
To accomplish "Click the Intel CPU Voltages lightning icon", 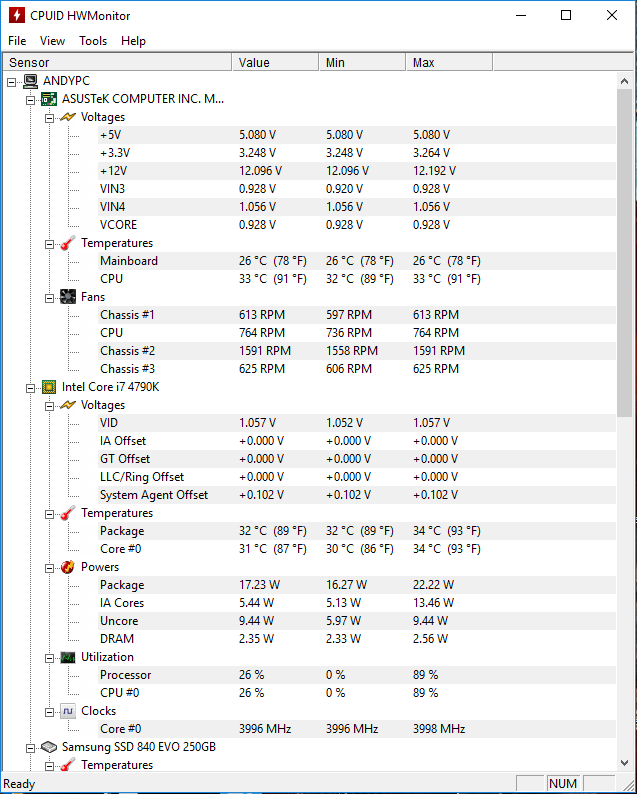I will (68, 405).
